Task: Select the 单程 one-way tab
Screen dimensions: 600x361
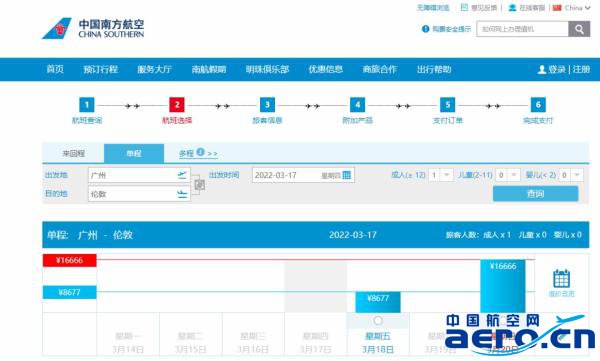Action: click(x=134, y=154)
